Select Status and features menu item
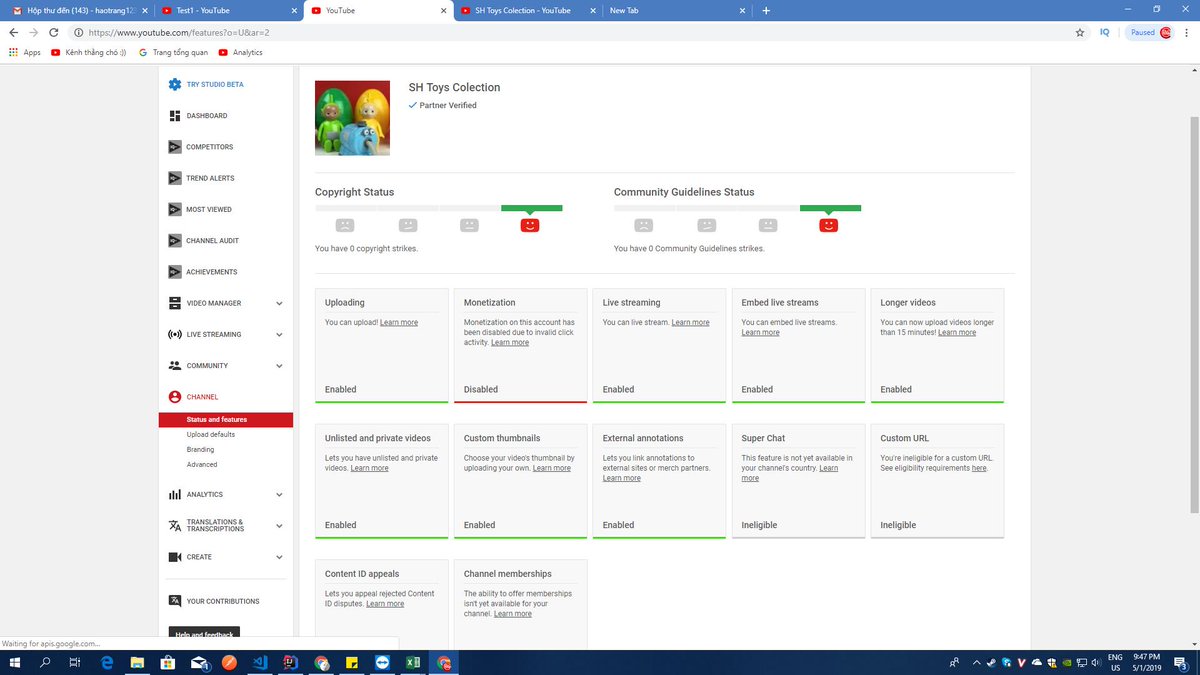 [x=226, y=420]
